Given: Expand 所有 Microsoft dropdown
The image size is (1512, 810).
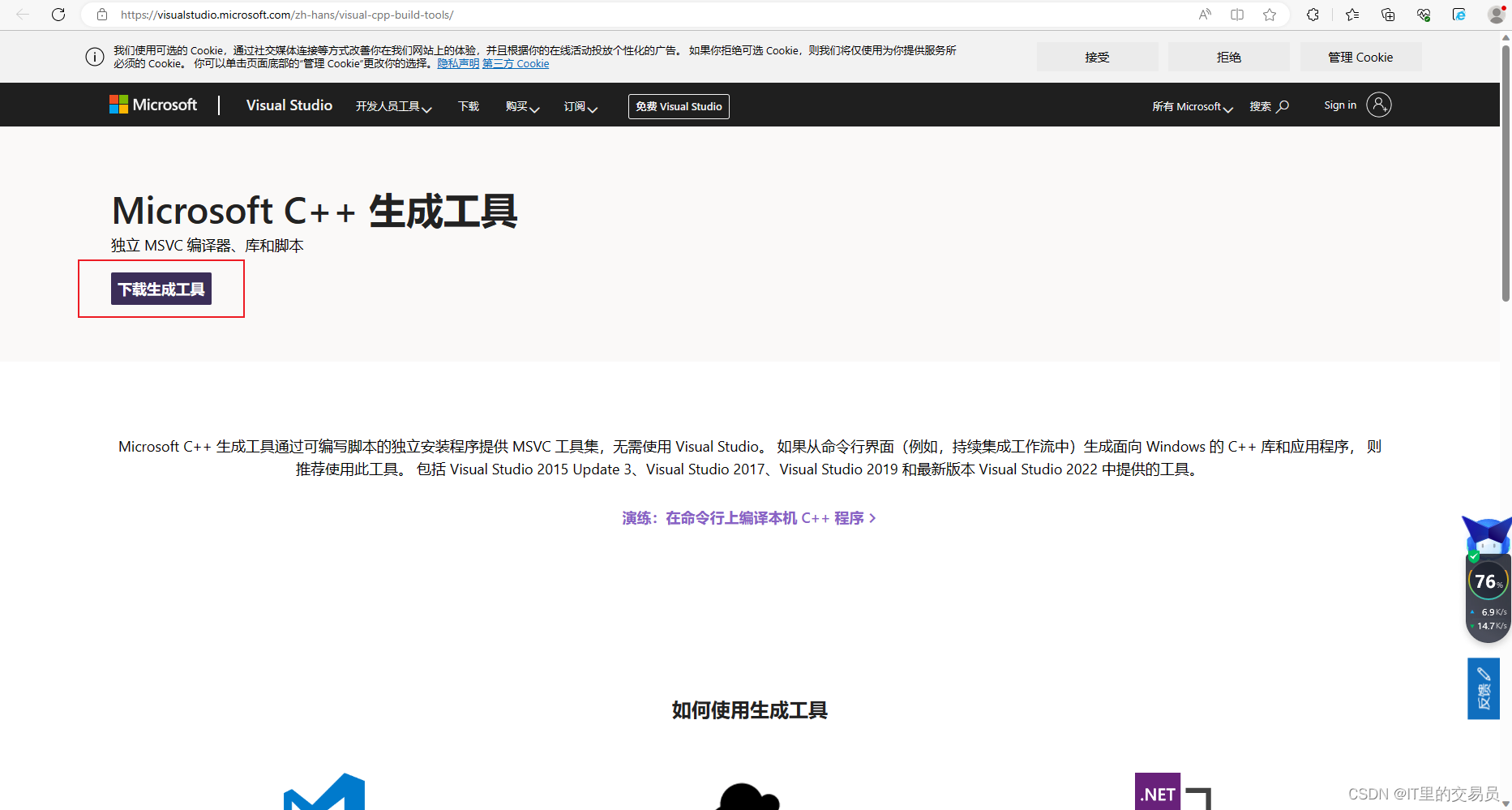Looking at the screenshot, I should 1193,106.
